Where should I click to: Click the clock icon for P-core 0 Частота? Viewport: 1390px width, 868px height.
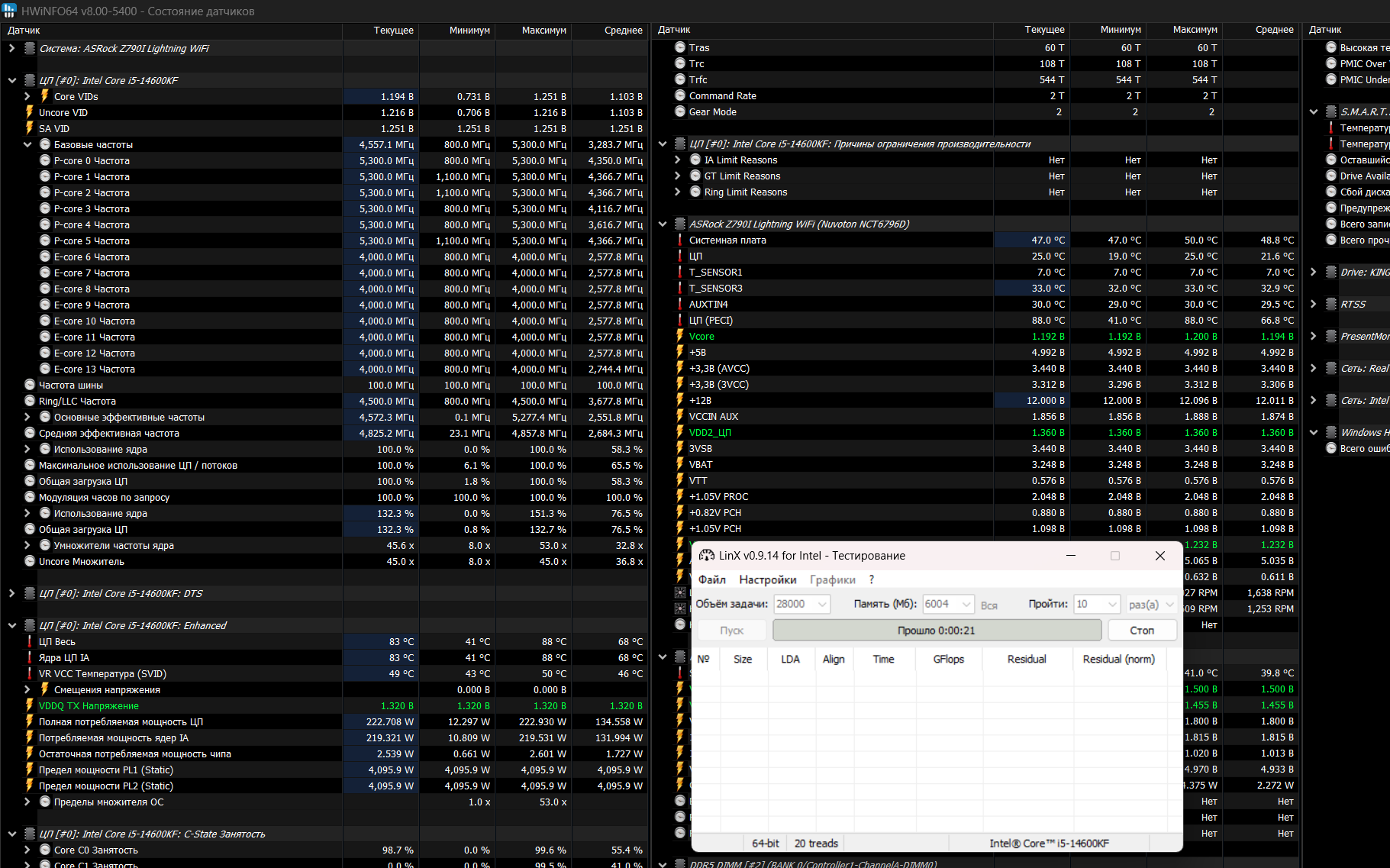[x=45, y=160]
